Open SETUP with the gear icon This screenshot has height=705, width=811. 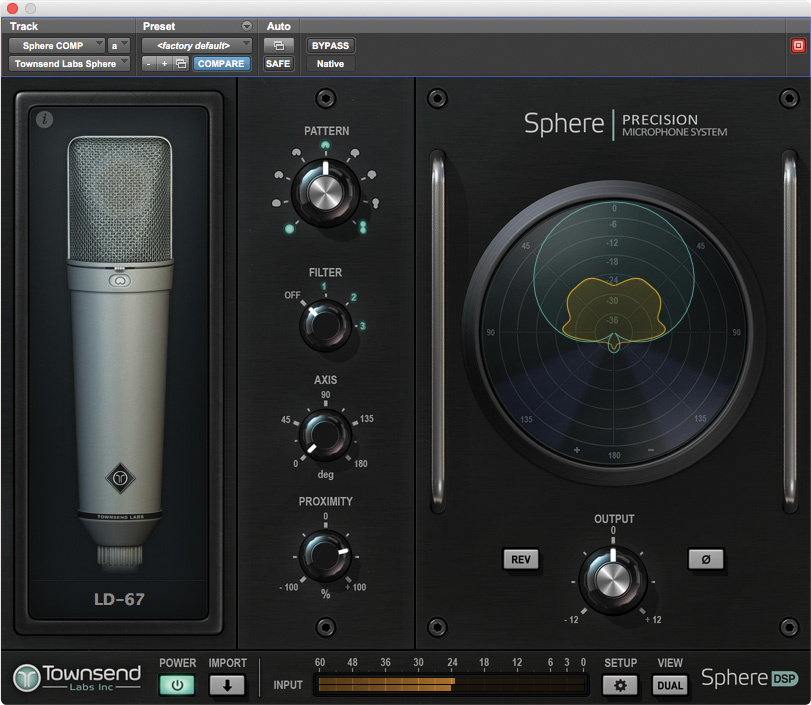point(620,685)
